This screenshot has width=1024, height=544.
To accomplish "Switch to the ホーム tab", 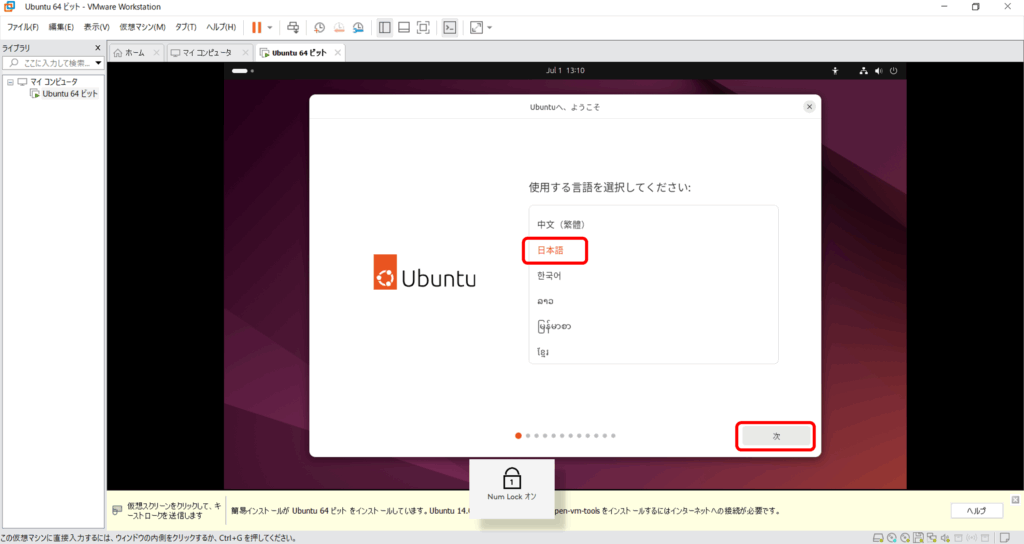I will pyautogui.click(x=134, y=52).
